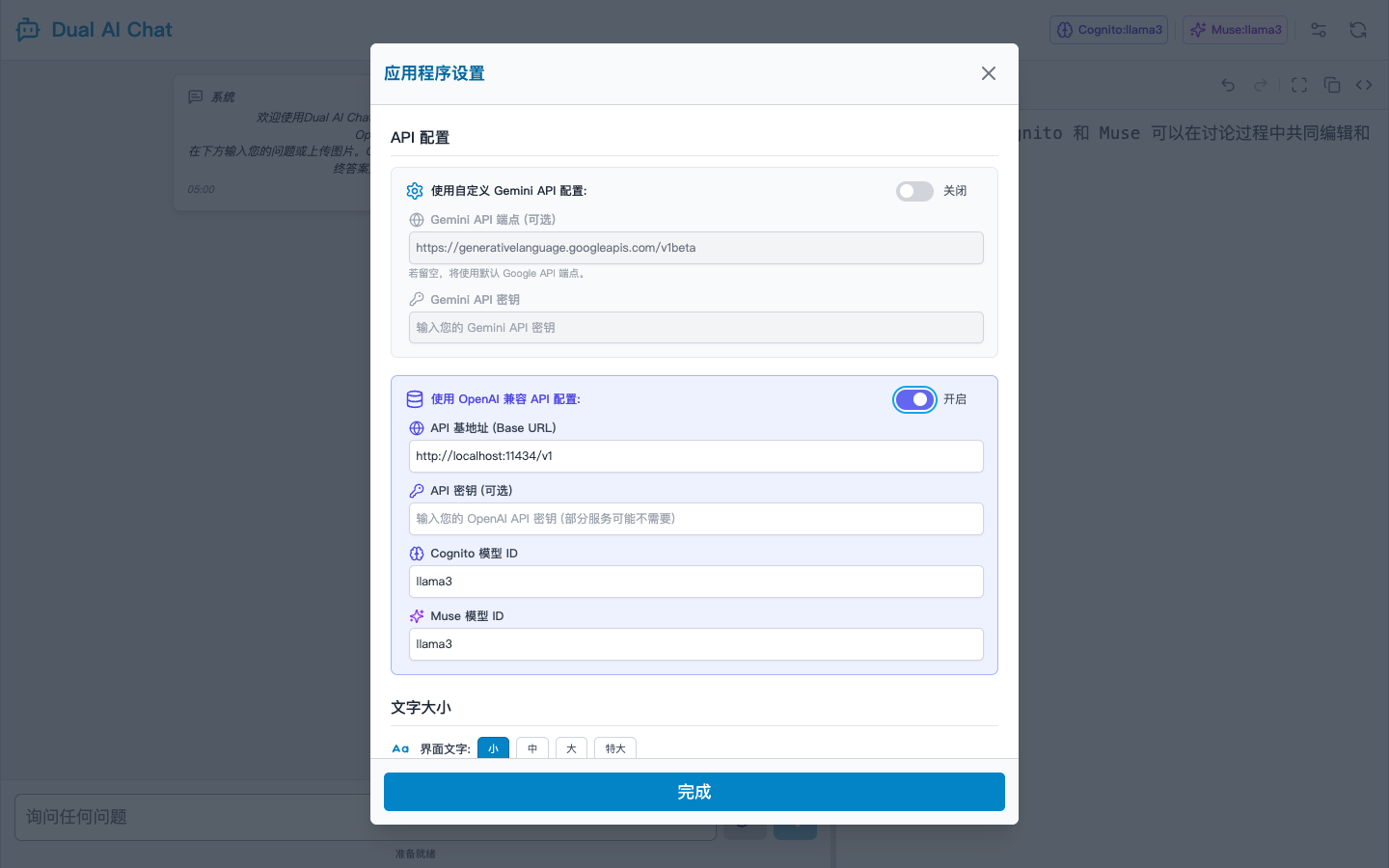Click the undo icon in notepad toolbar
This screenshot has width=1389, height=868.
(1228, 85)
